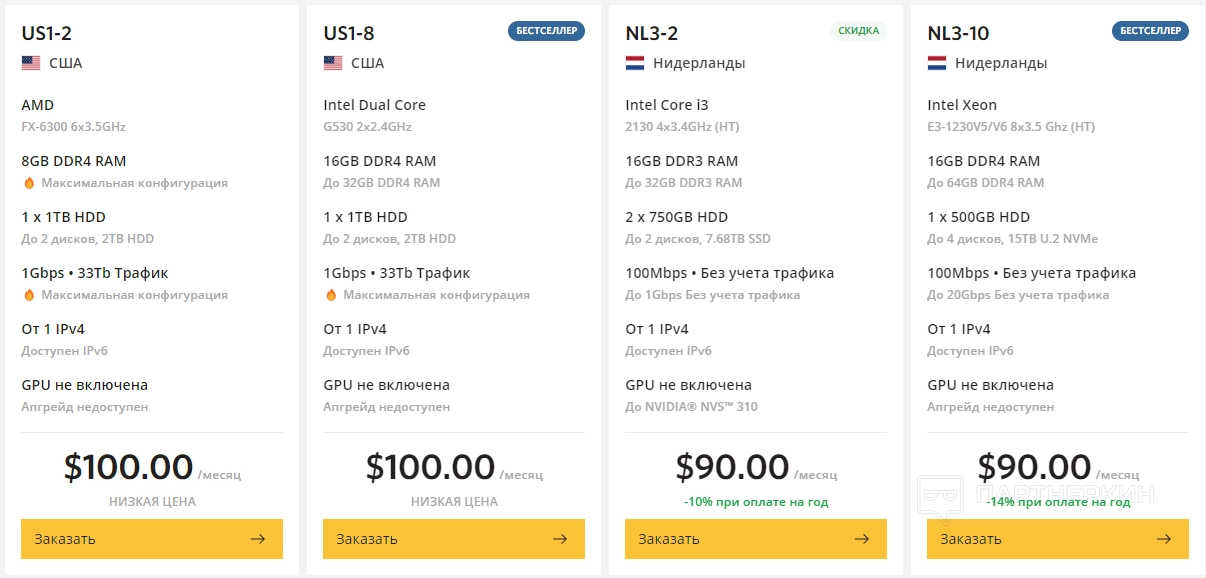1206x578 pixels.
Task: Click Netherlands flag on NL3-10 card
Action: point(937,63)
